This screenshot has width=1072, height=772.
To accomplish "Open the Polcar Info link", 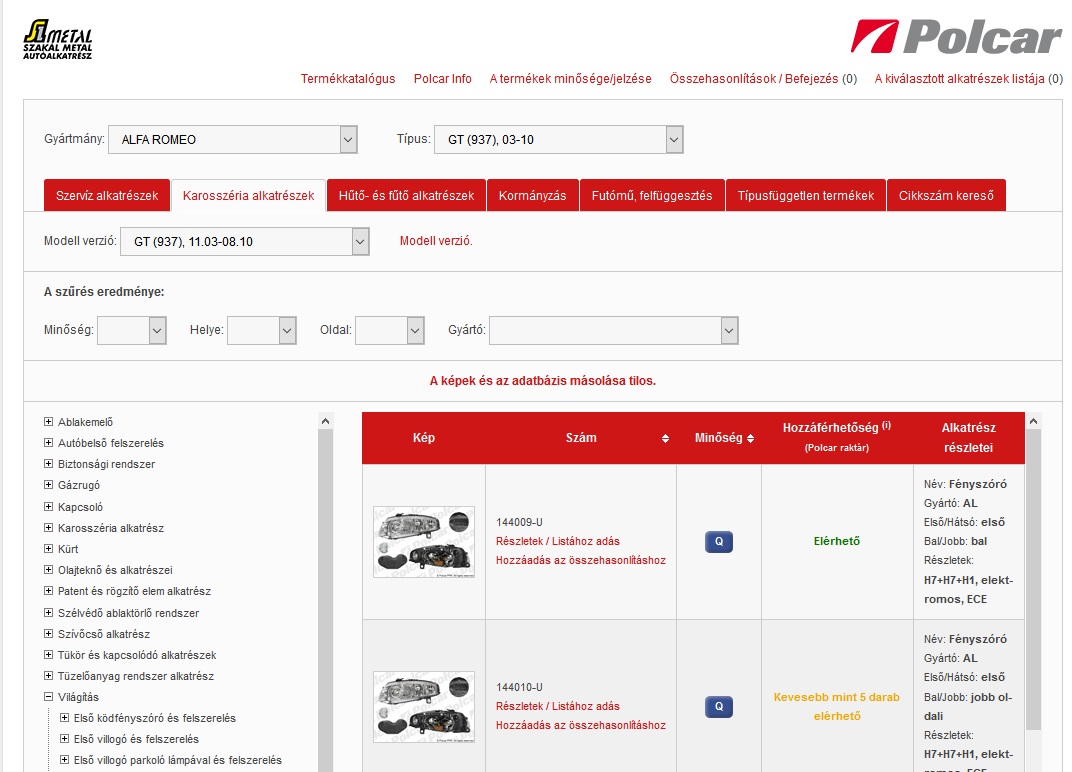I will pyautogui.click(x=442, y=79).
